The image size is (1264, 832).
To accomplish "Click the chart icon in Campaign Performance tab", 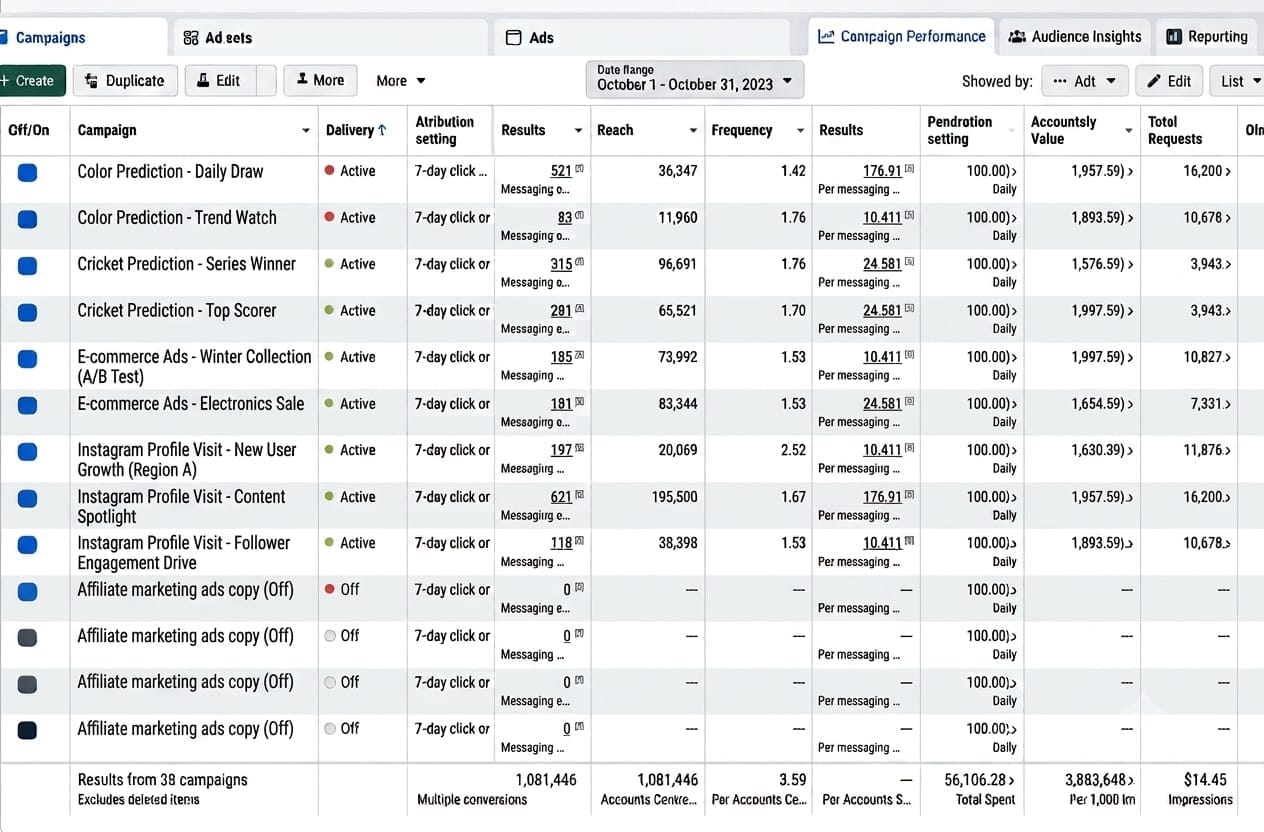I will (826, 37).
